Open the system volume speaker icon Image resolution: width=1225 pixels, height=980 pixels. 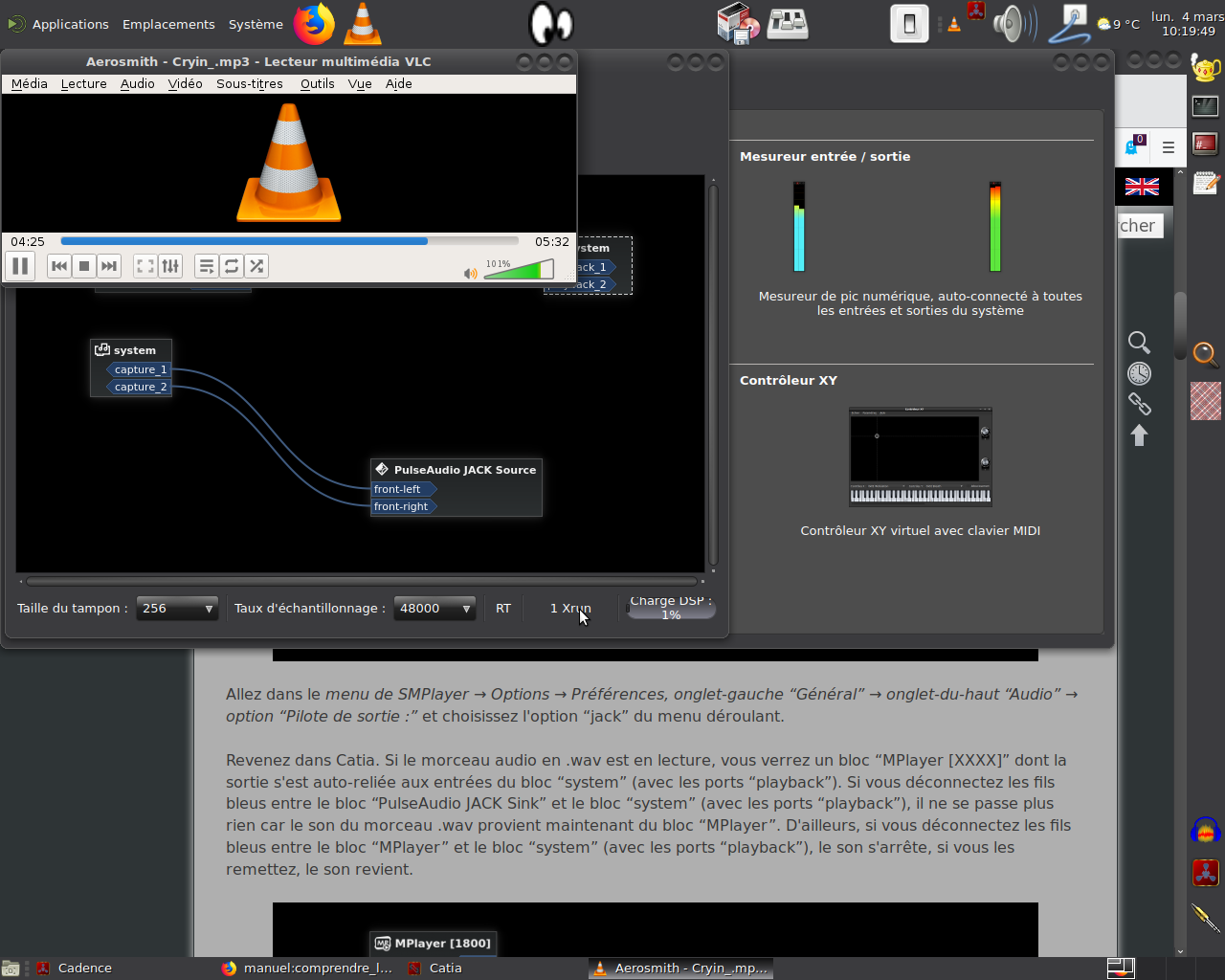point(1014,24)
